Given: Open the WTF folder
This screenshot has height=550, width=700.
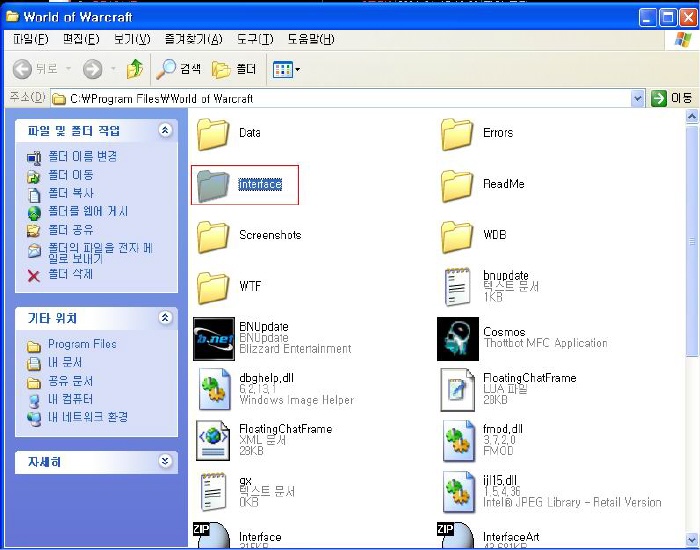Looking at the screenshot, I should coord(213,286).
